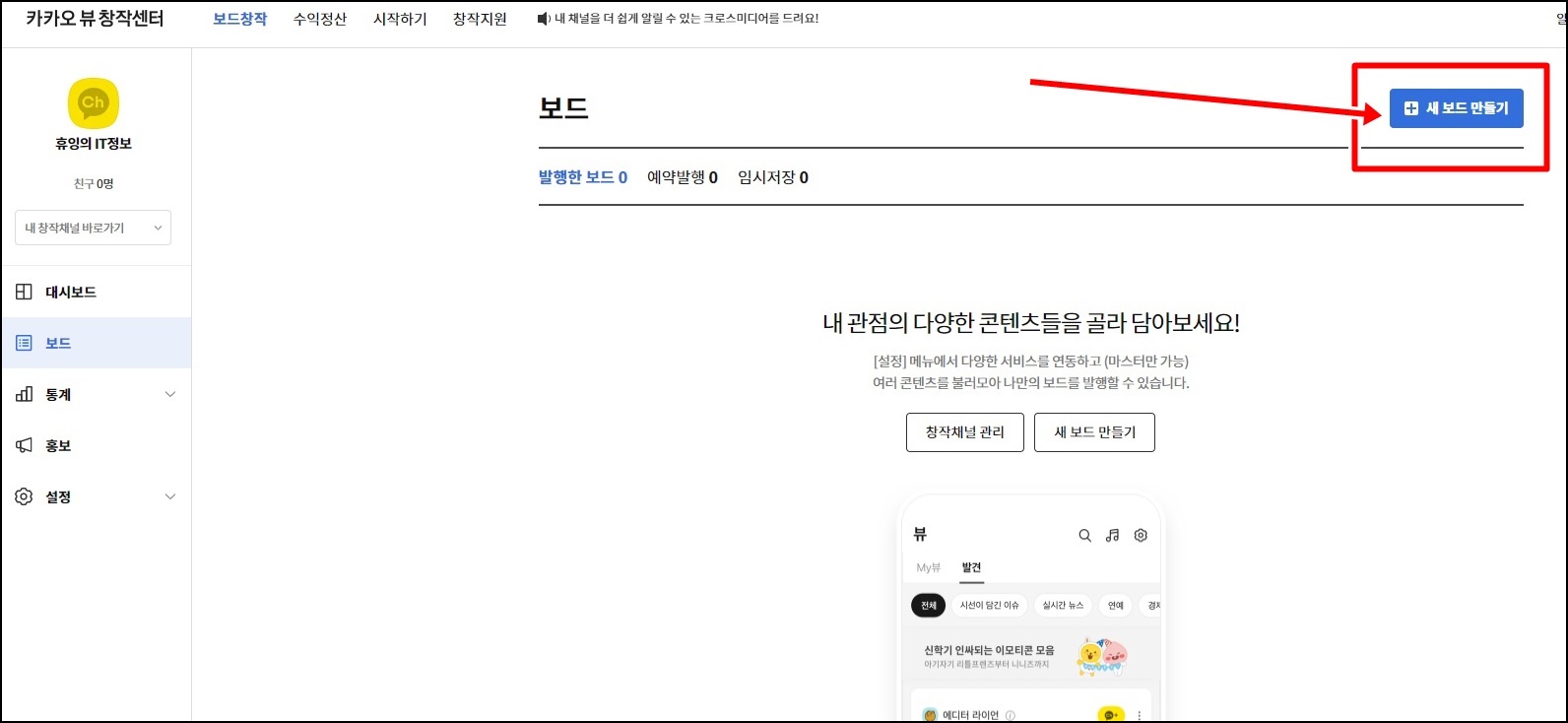Open the 보드창작 top menu

(x=240, y=19)
